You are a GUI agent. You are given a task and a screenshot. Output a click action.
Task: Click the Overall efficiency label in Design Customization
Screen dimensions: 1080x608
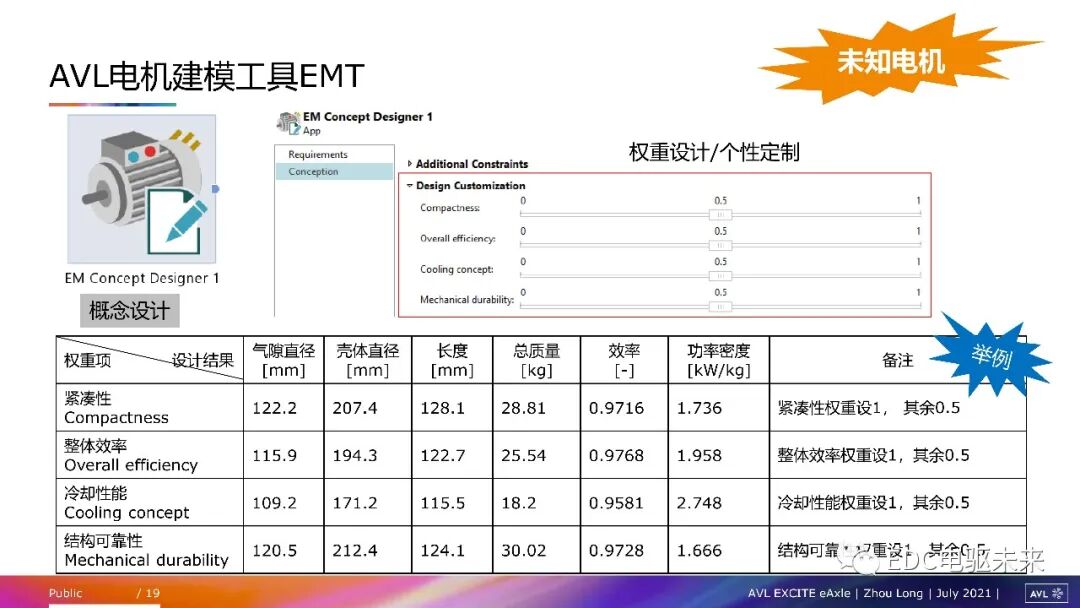[457, 238]
